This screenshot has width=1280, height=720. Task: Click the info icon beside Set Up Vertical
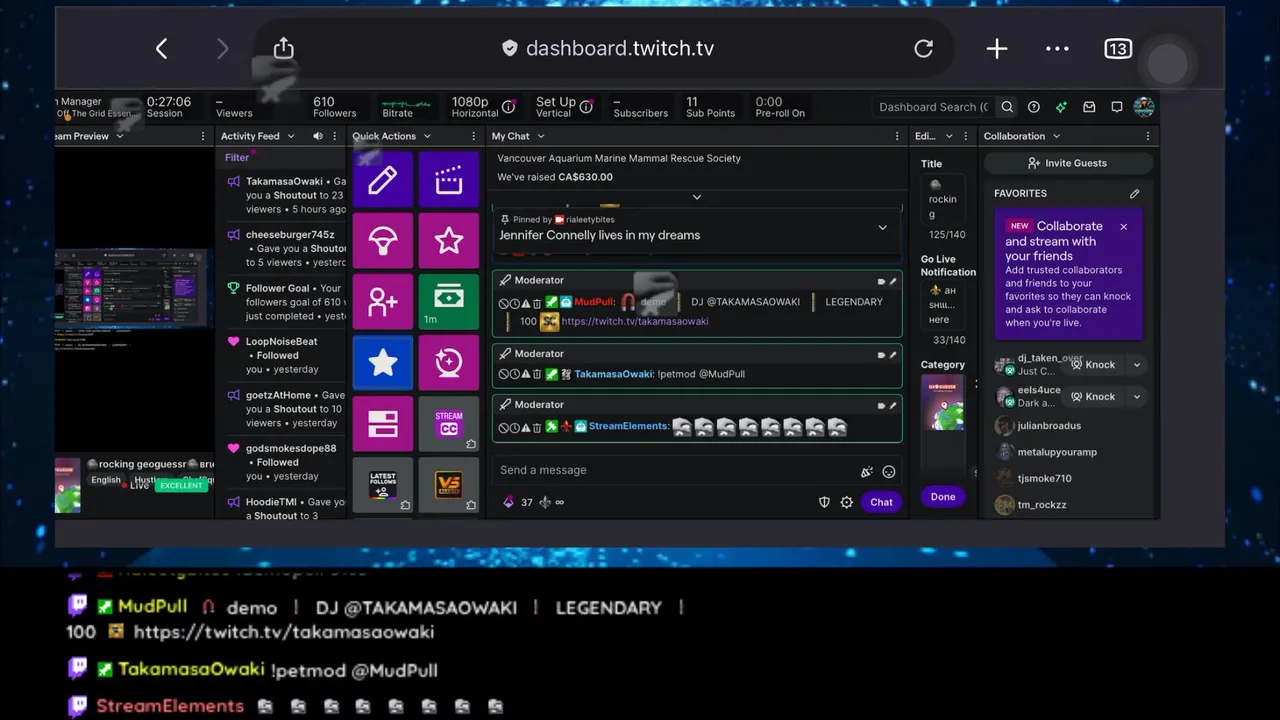click(x=587, y=106)
